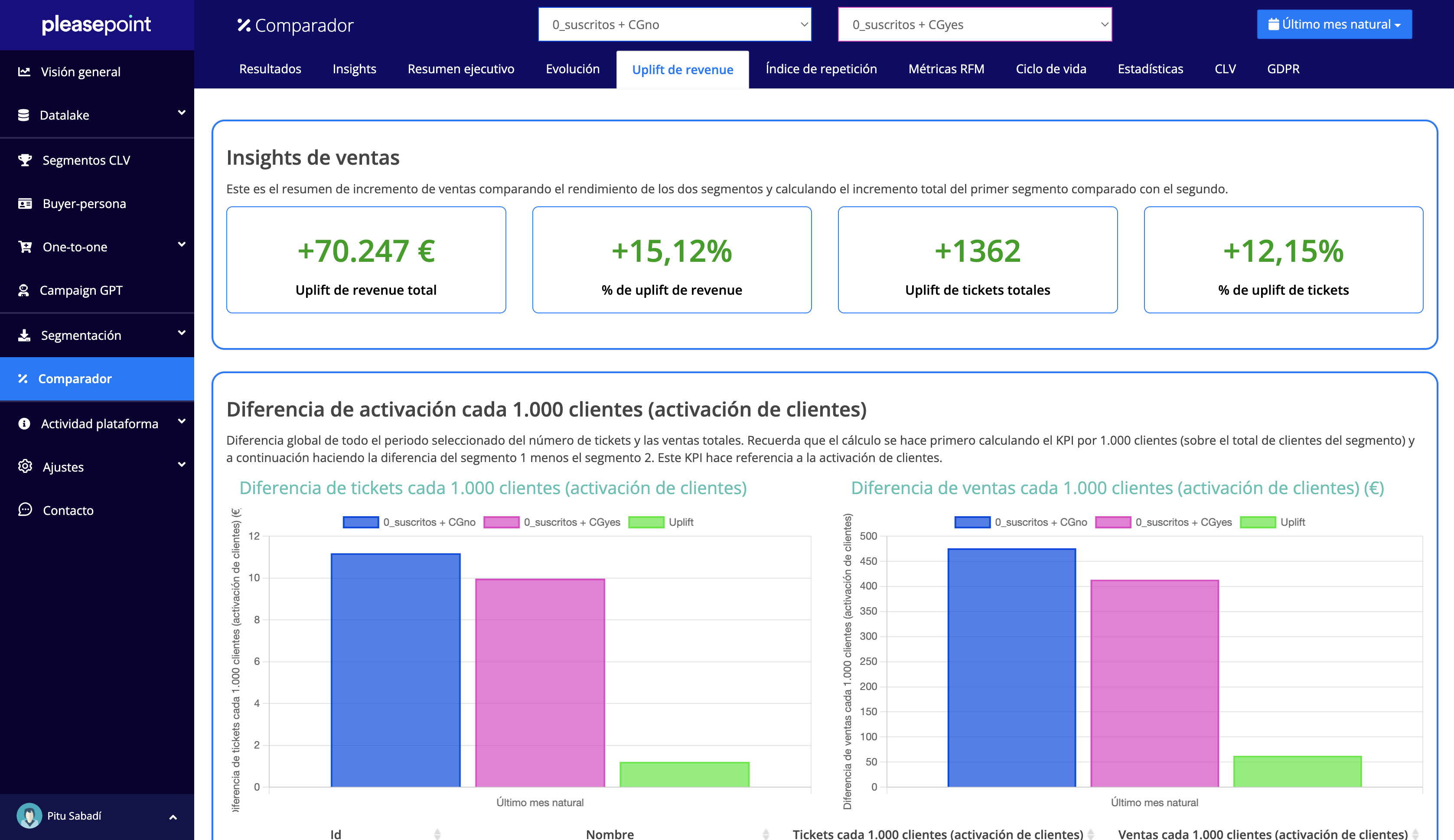Open the first segment dropdown 0_suscritos + CGno

pyautogui.click(x=675, y=24)
